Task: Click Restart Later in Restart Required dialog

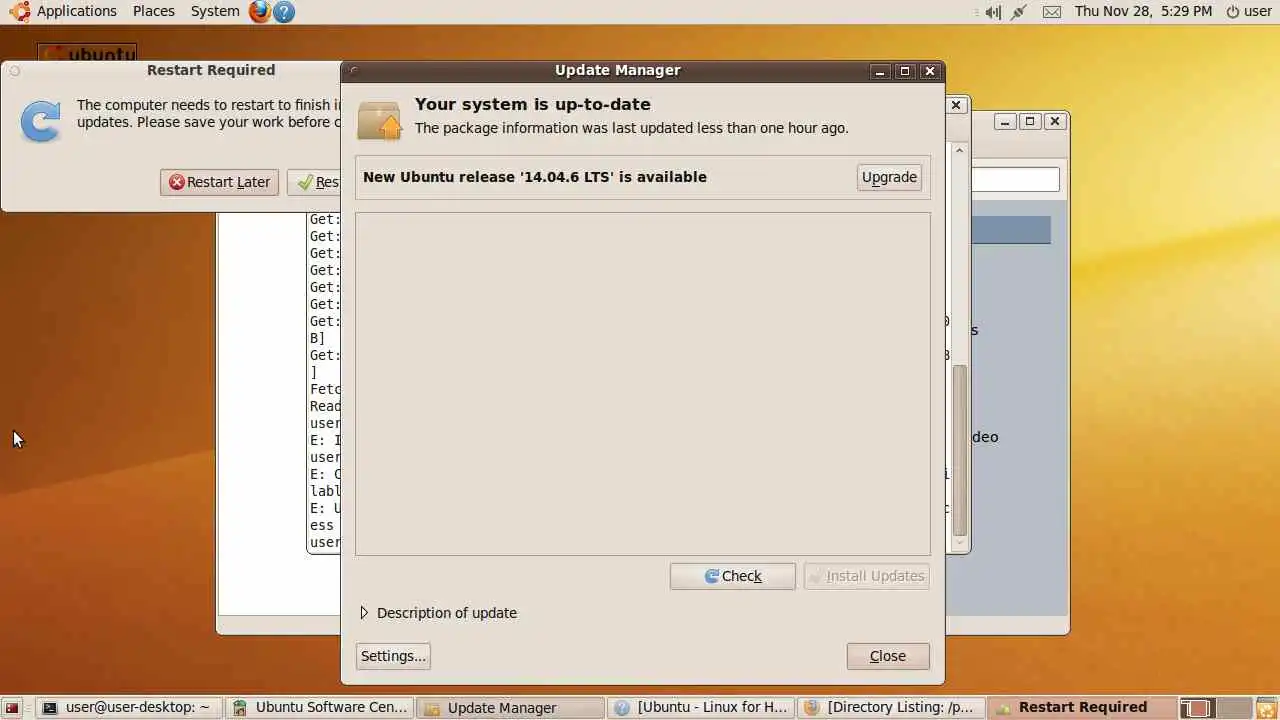Action: [219, 182]
